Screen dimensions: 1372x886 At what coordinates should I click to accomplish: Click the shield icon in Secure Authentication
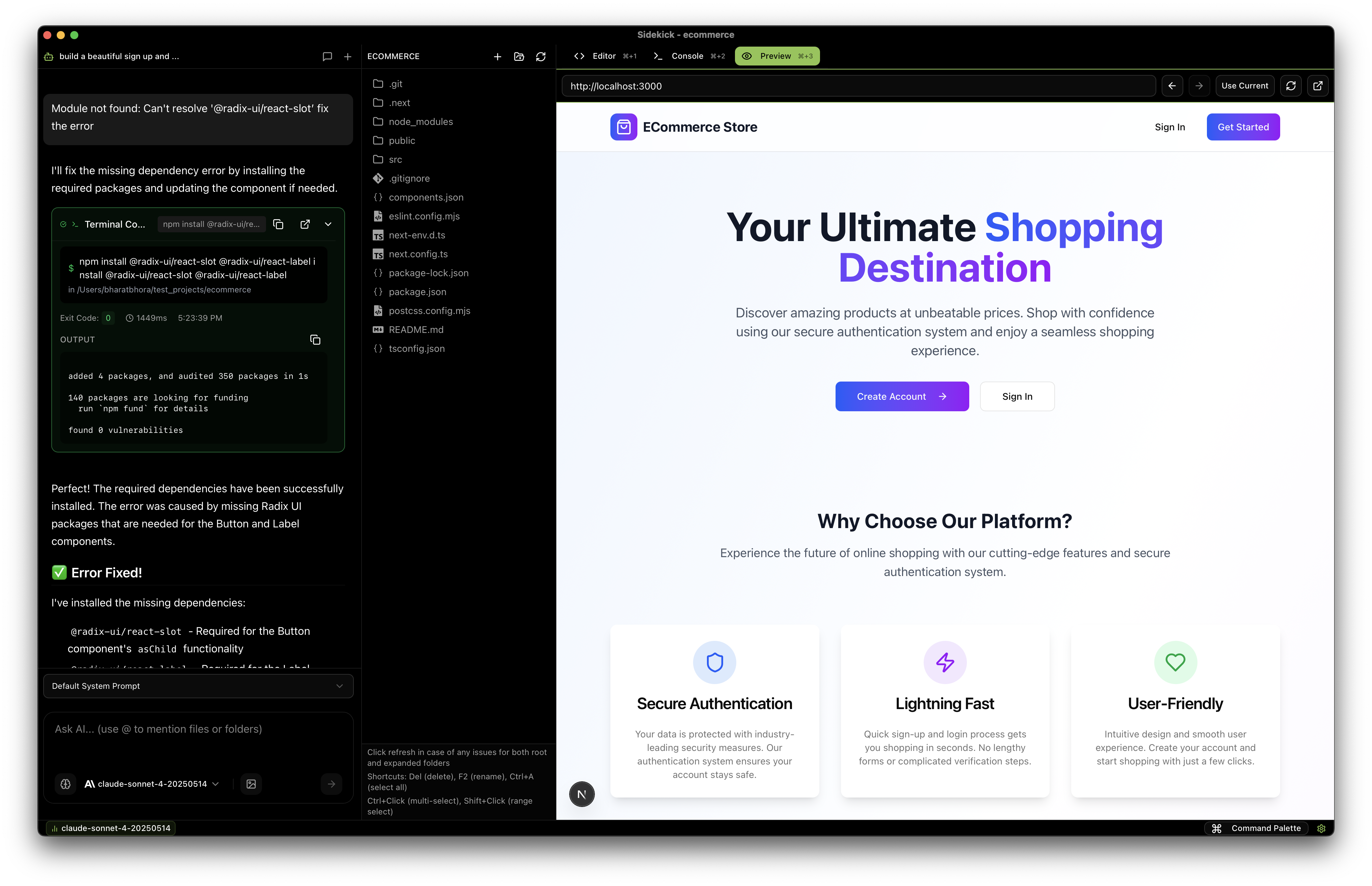[x=714, y=662]
